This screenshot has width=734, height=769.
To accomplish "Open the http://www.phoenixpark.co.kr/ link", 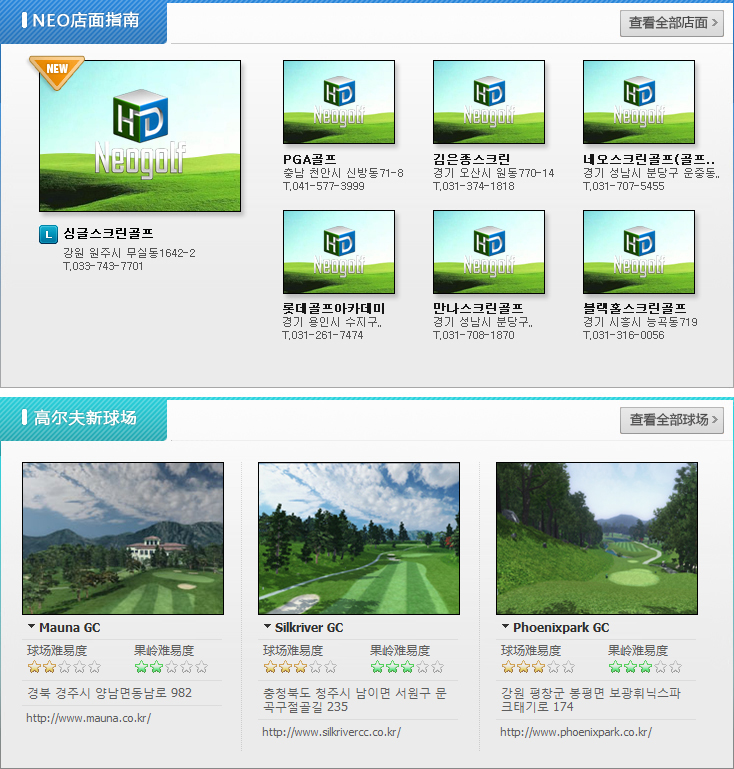I will [576, 733].
